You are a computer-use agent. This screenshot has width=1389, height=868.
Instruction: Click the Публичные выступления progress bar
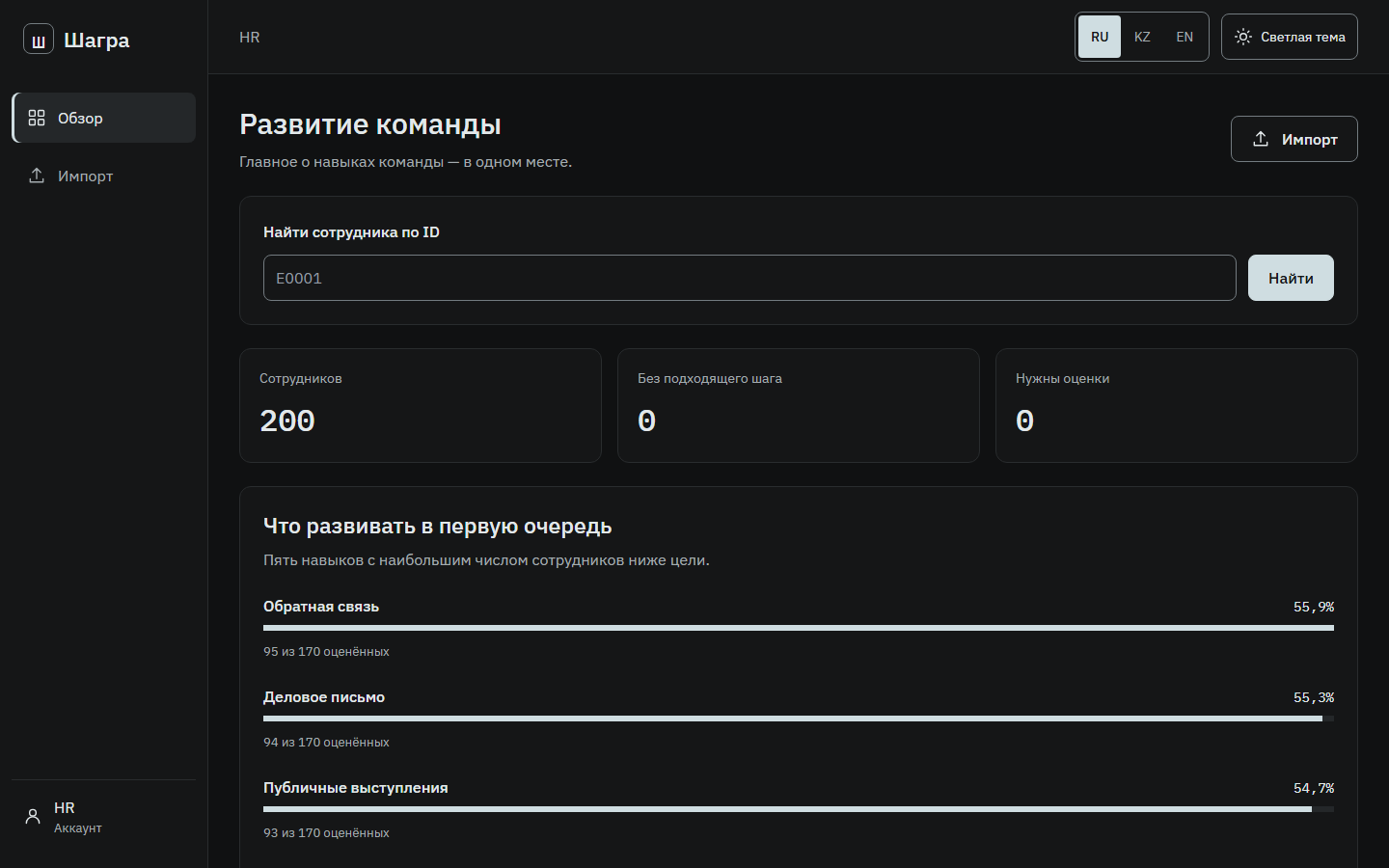[799, 809]
